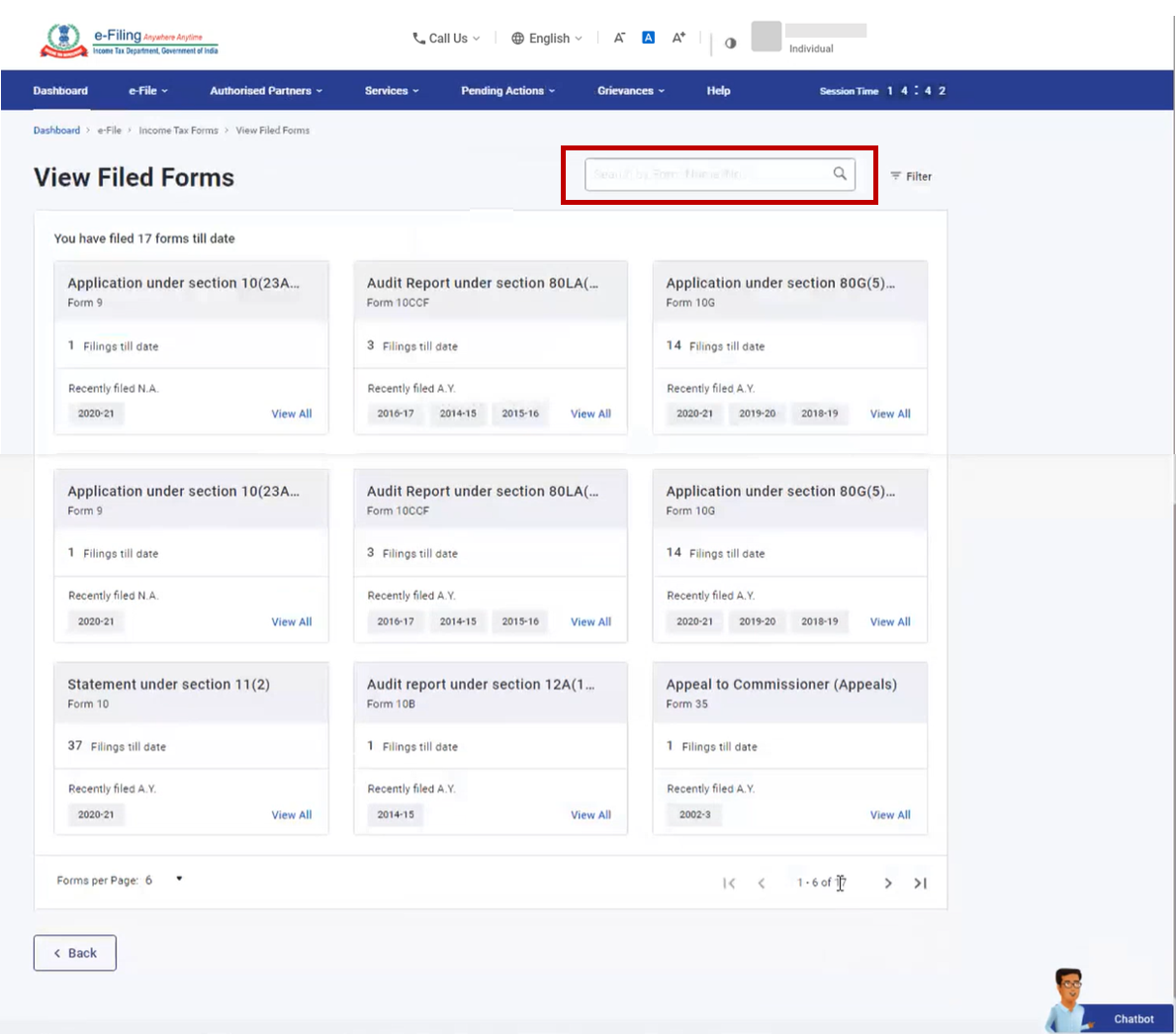Screen dimensions: 1176x1034
Task: Click the Call Us phone icon
Action: pyautogui.click(x=417, y=38)
